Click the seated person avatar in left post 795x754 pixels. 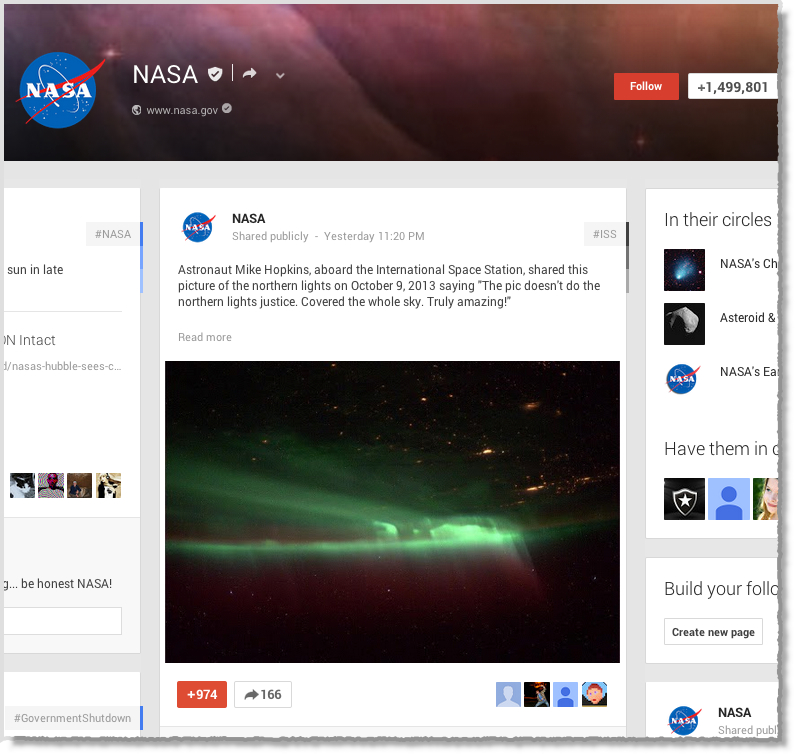coord(80,485)
